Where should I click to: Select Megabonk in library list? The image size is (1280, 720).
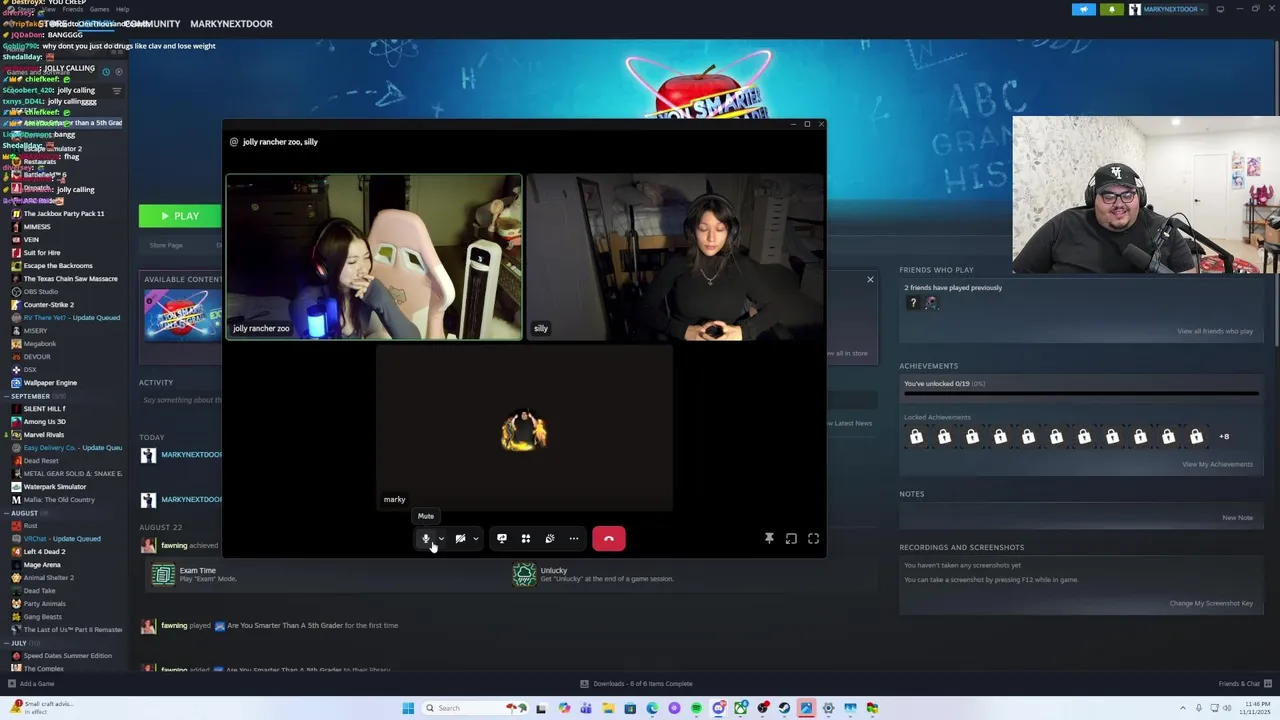pos(40,343)
